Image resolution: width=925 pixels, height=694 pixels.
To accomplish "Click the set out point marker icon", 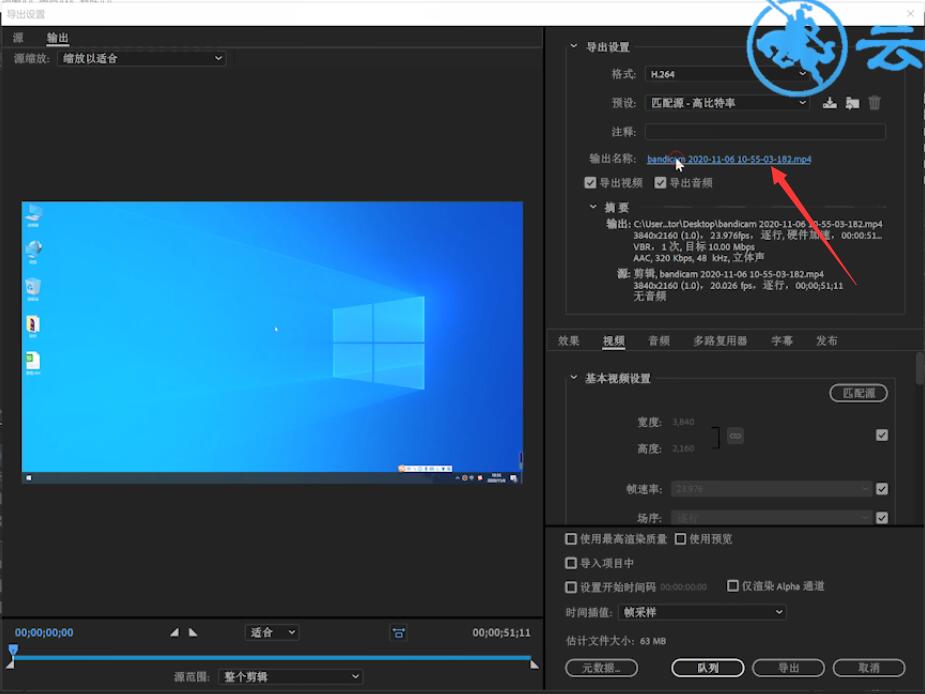I will pos(193,632).
